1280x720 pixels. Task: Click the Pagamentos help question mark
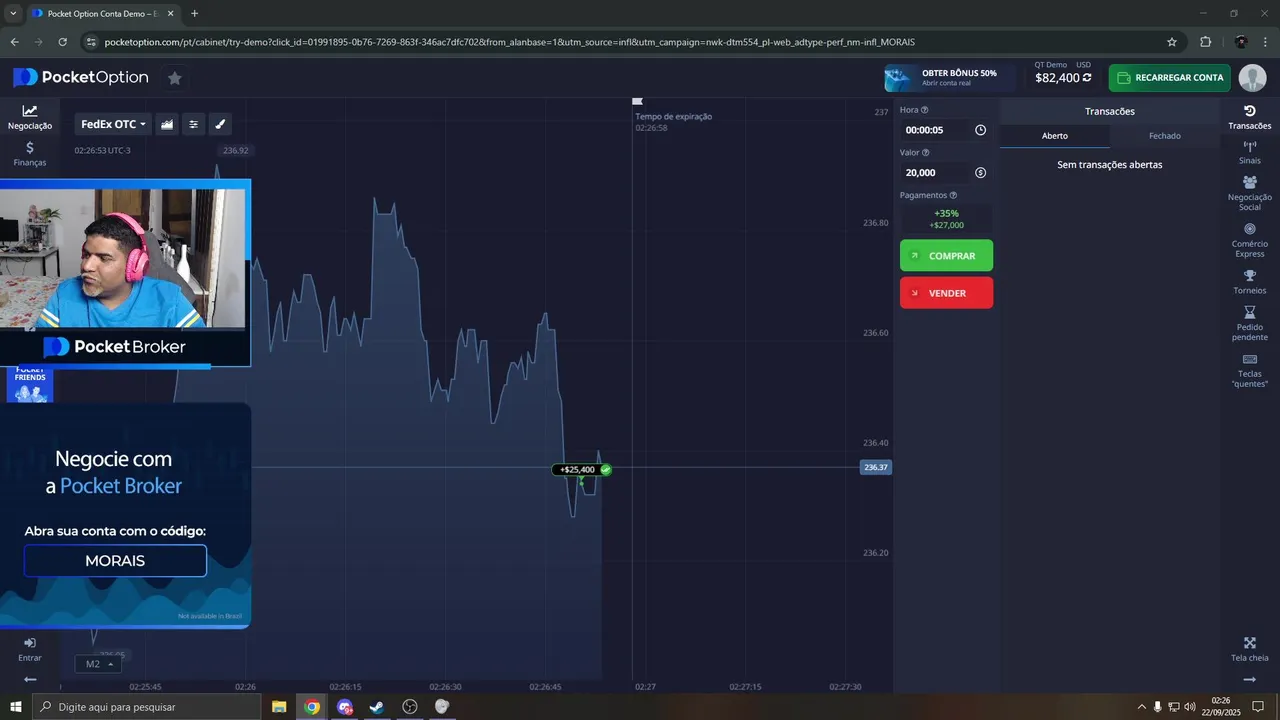[x=953, y=196]
